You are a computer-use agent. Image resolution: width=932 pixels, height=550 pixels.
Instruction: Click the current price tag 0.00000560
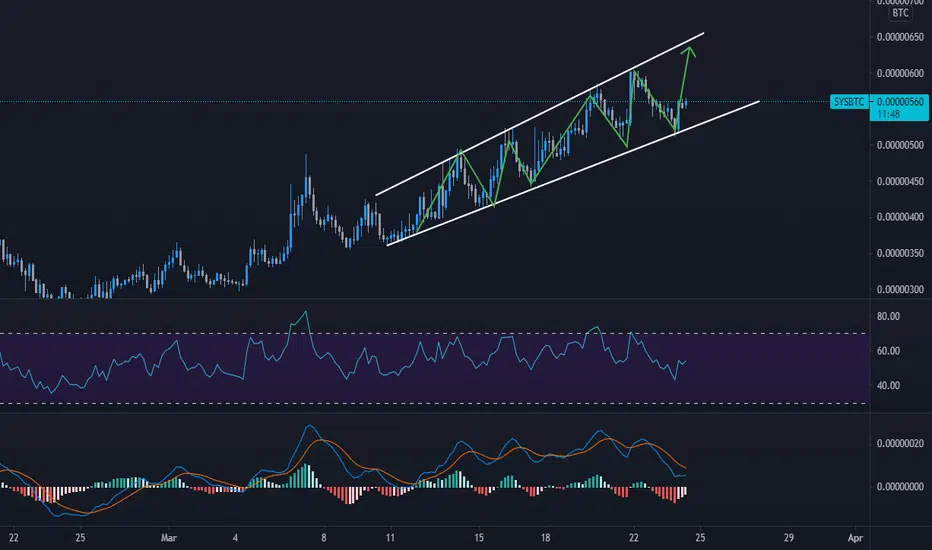[x=900, y=102]
